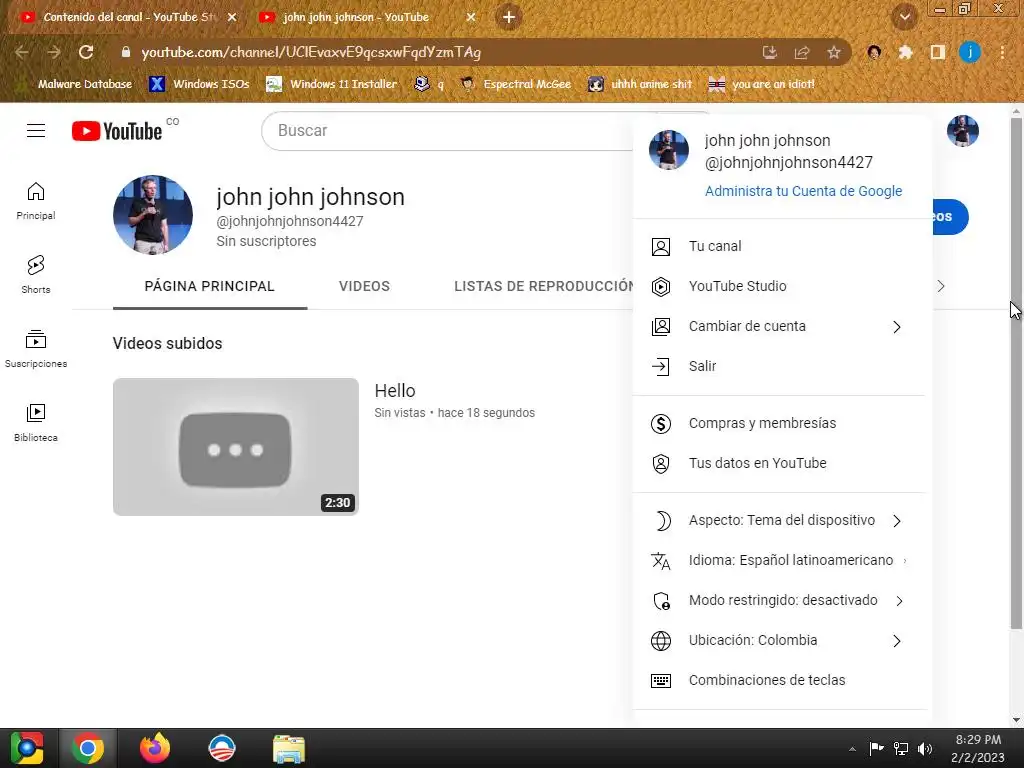
Task: Open the Hello video title
Action: [394, 391]
